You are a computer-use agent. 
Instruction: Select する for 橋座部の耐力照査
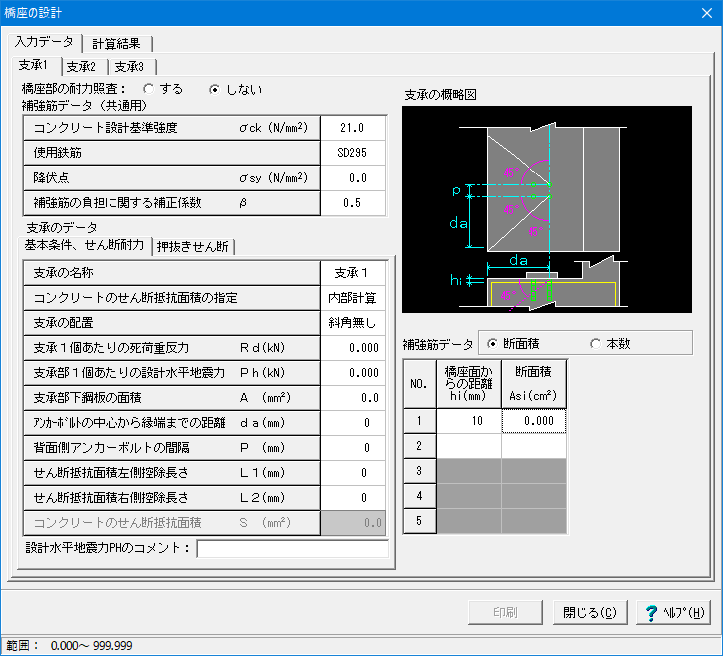pyautogui.click(x=148, y=89)
